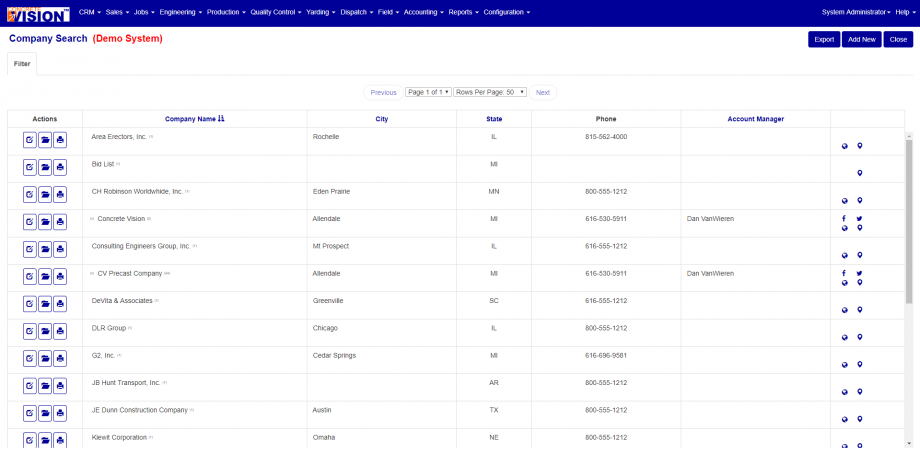Go to the Next page
This screenshot has width=920, height=455.
(x=543, y=93)
